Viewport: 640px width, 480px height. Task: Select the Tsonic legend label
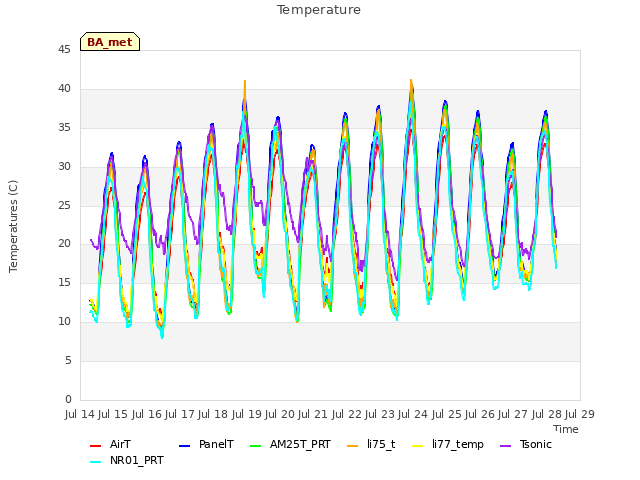point(536,444)
